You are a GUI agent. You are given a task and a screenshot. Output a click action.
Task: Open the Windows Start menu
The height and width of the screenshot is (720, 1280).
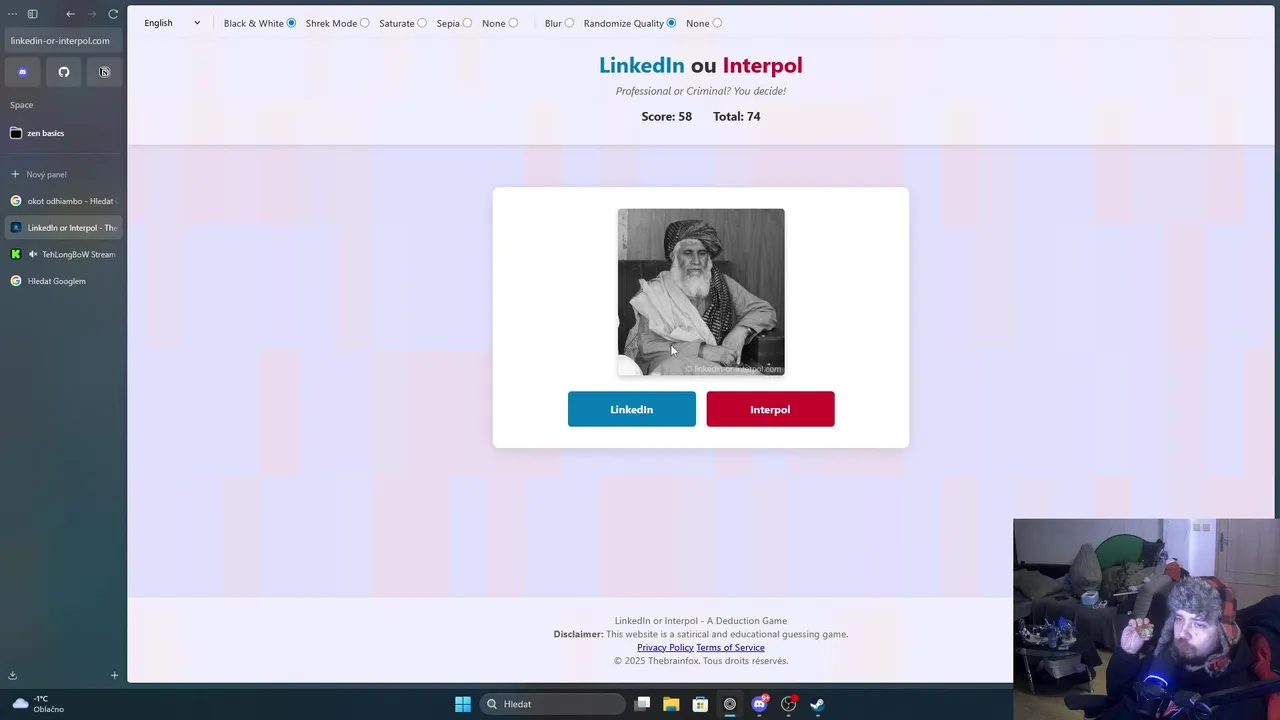(x=463, y=704)
